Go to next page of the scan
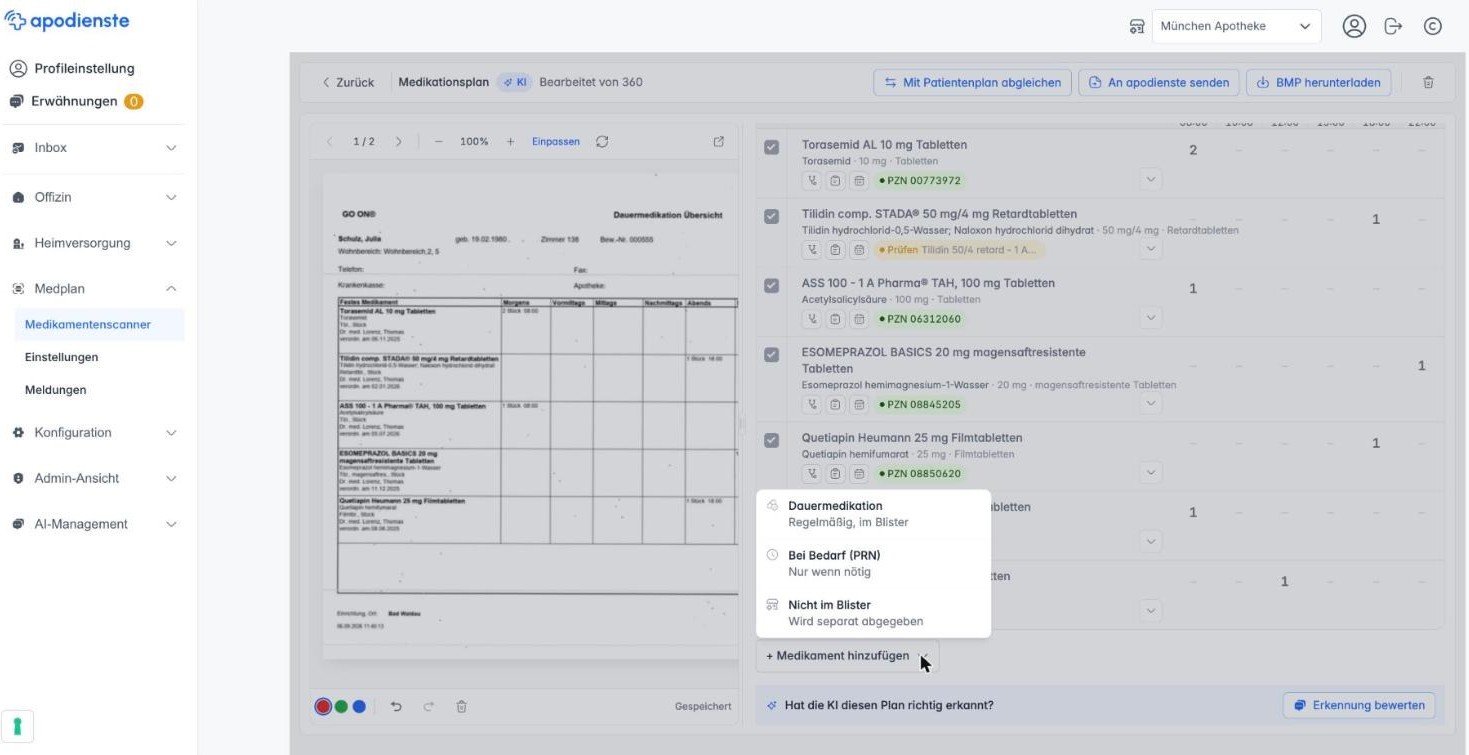 (x=398, y=142)
